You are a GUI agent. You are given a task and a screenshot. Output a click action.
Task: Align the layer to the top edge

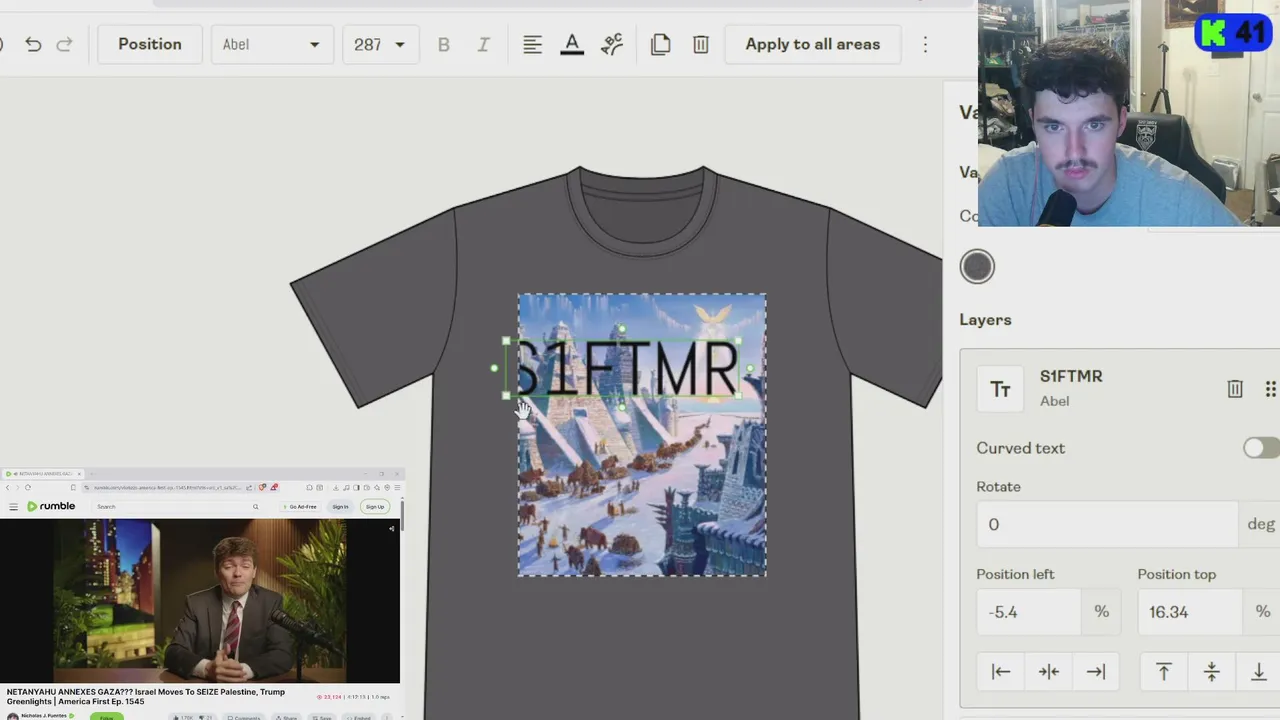click(1164, 672)
